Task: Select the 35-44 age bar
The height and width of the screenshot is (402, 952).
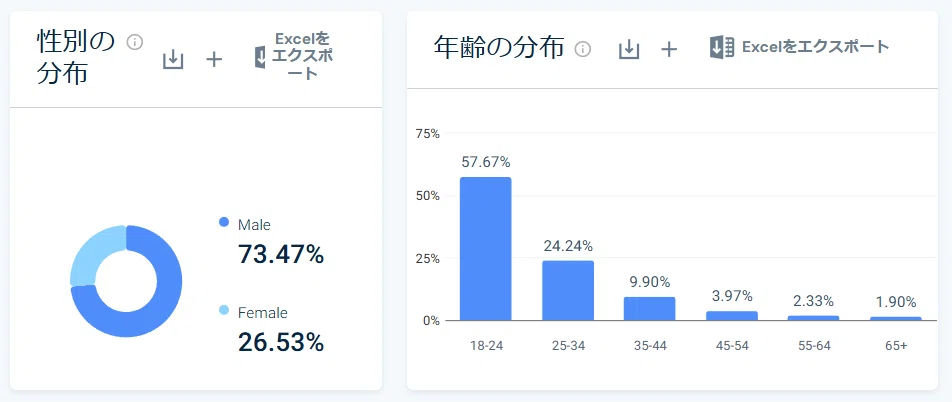Action: point(650,308)
